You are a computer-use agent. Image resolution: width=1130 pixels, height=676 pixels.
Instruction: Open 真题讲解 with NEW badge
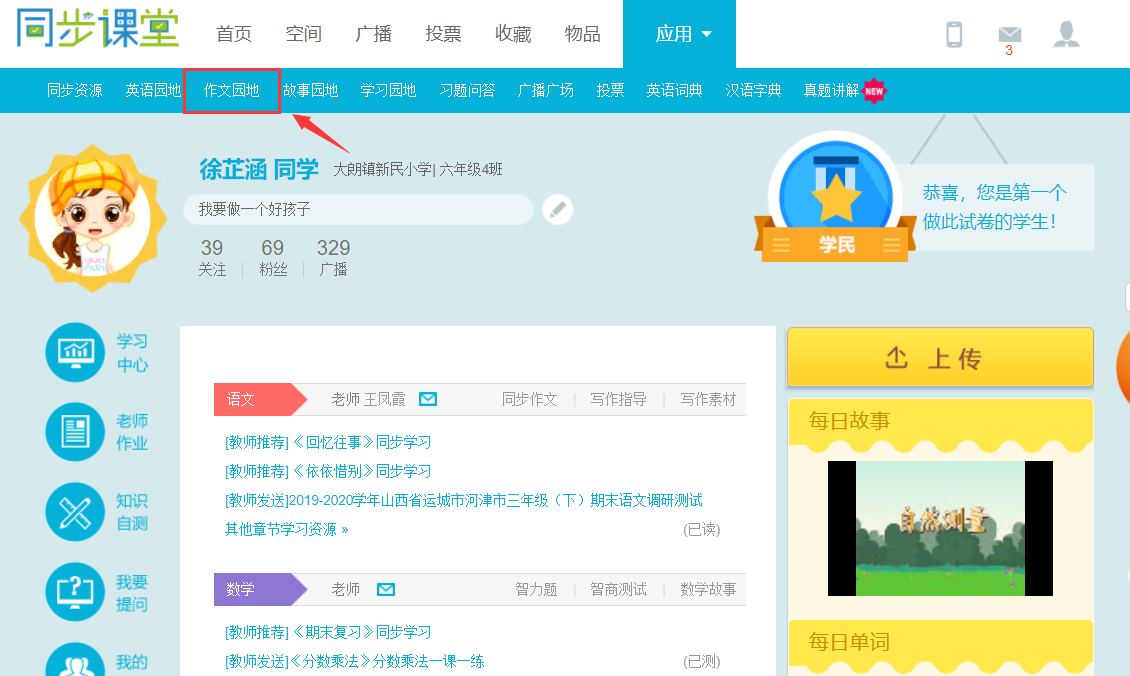[x=832, y=90]
